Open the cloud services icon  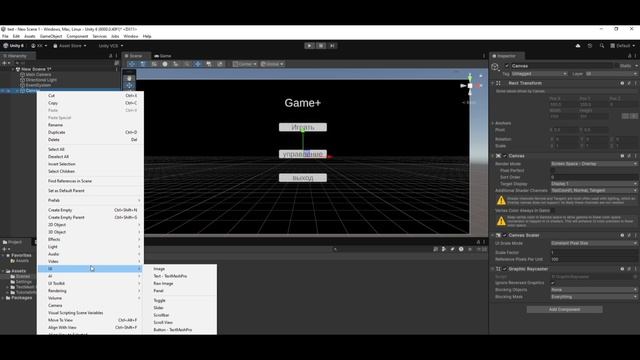point(578,46)
